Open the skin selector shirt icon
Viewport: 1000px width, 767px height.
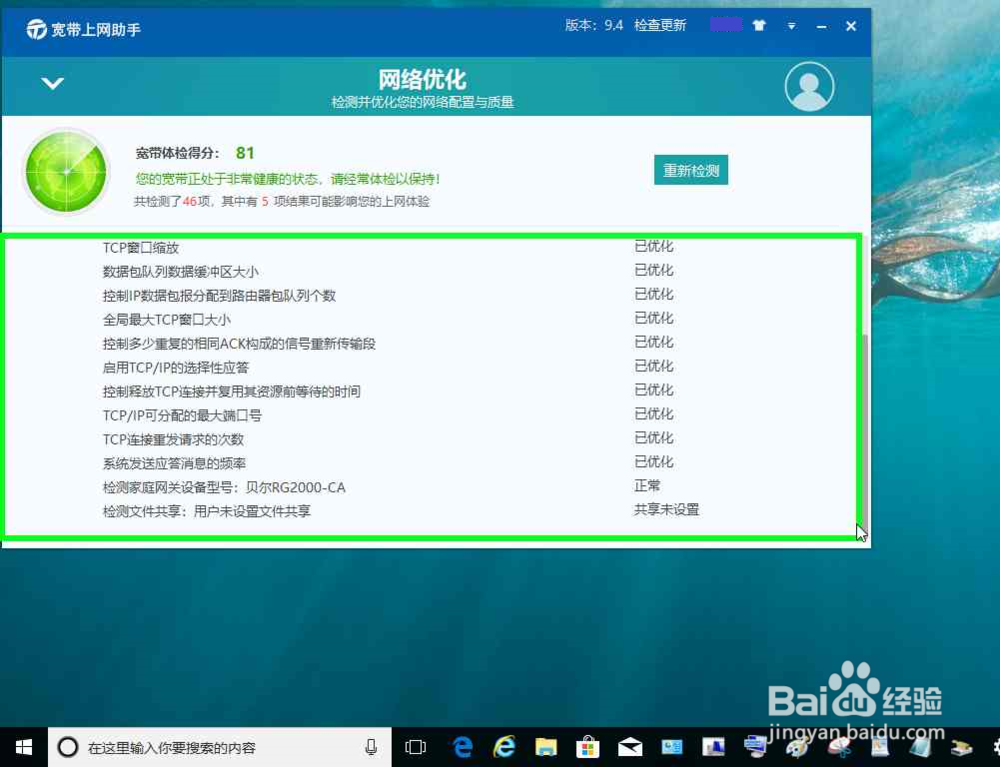click(759, 26)
